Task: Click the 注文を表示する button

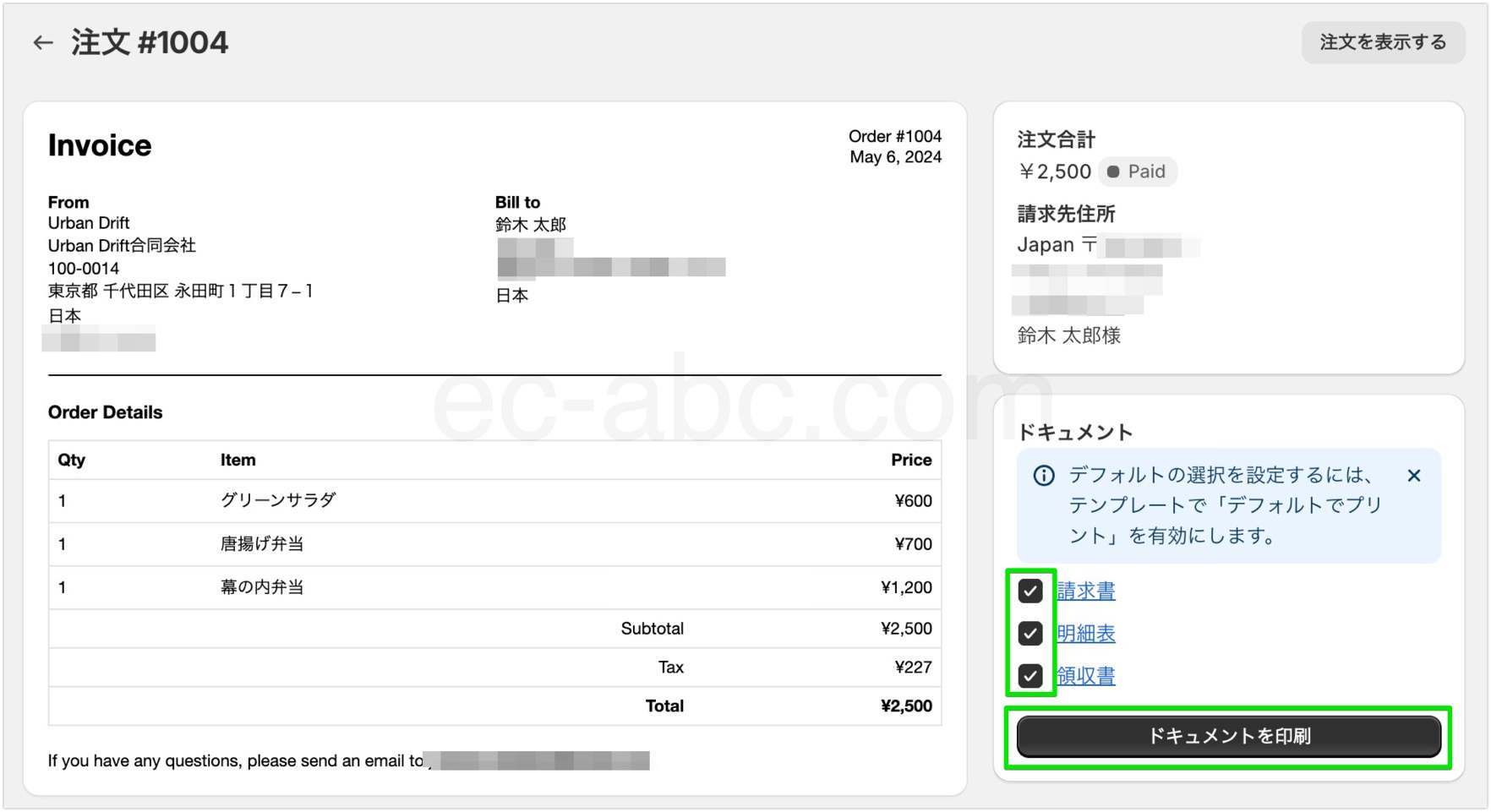Action: (1383, 41)
